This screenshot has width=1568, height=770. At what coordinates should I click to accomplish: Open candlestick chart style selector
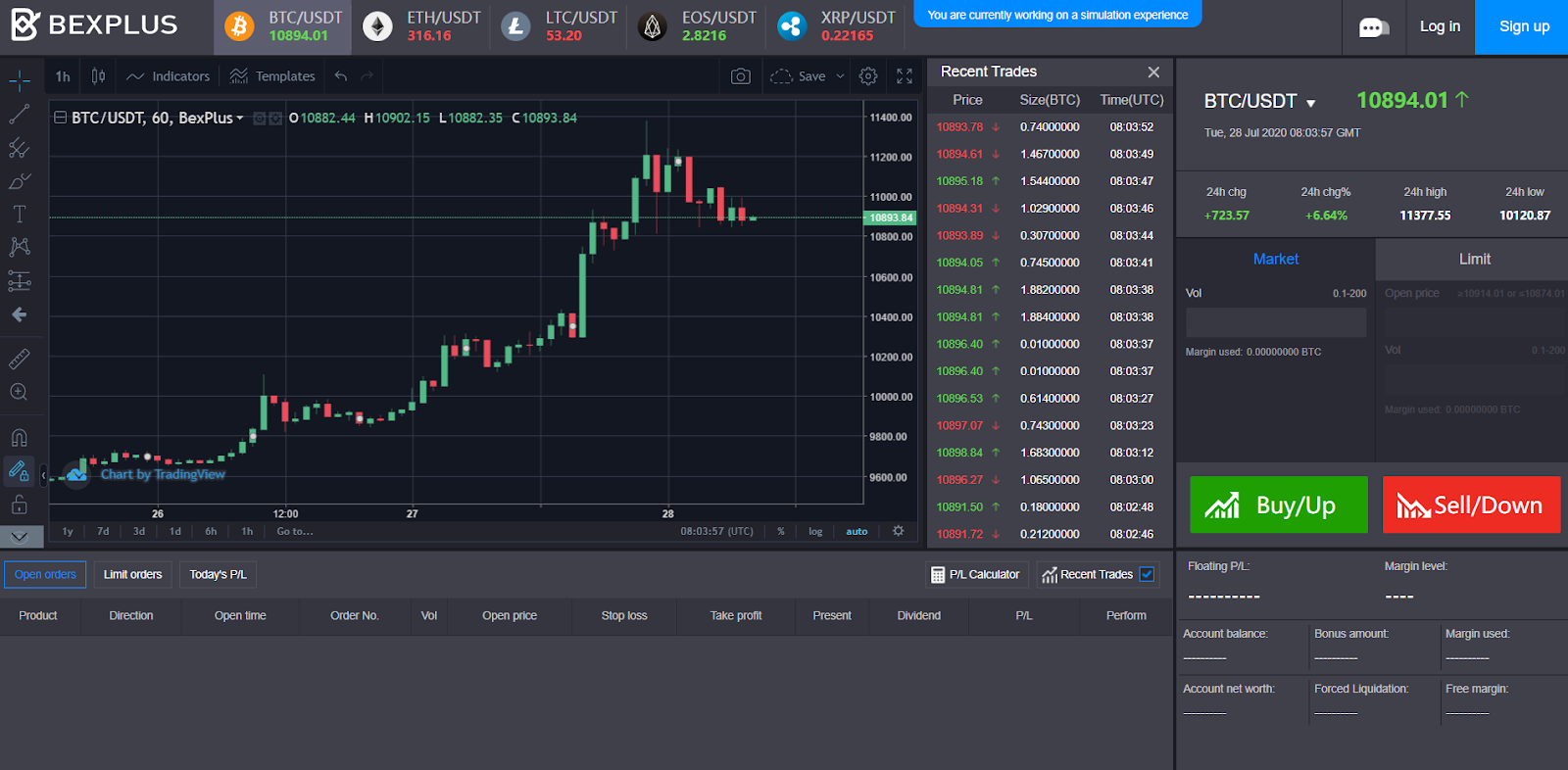98,76
